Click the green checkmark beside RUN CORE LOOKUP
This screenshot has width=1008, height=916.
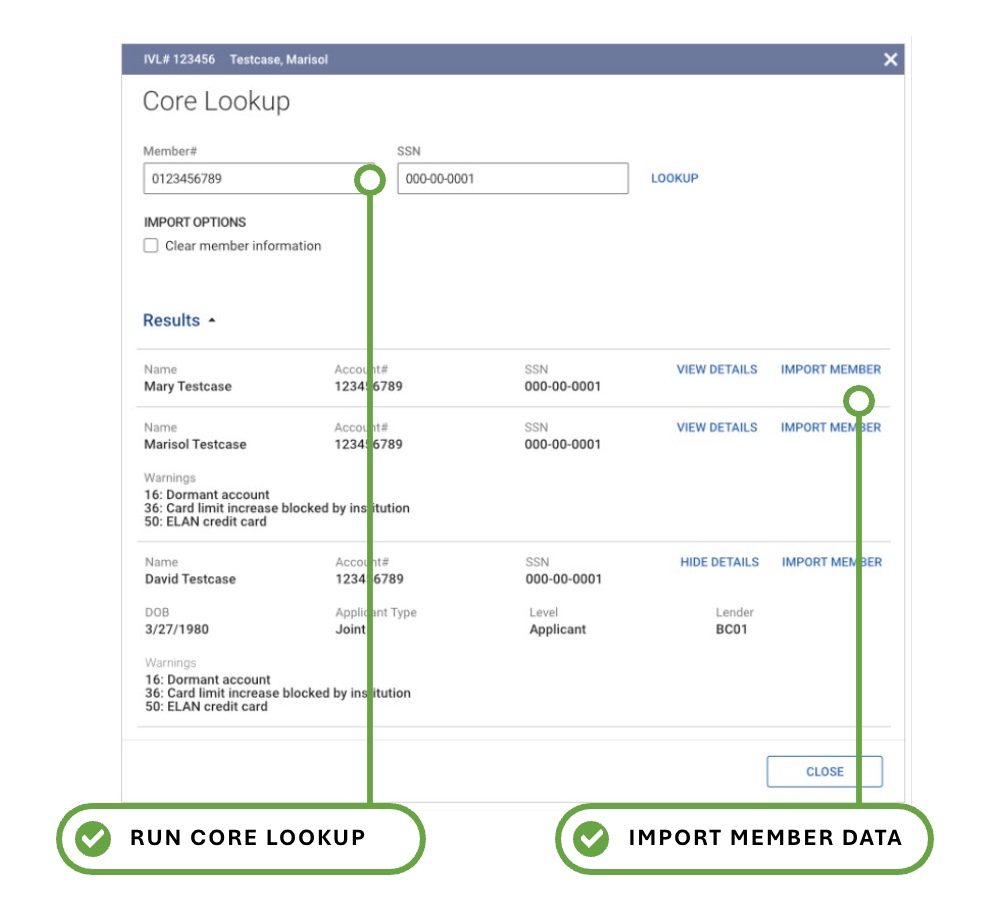coord(93,838)
